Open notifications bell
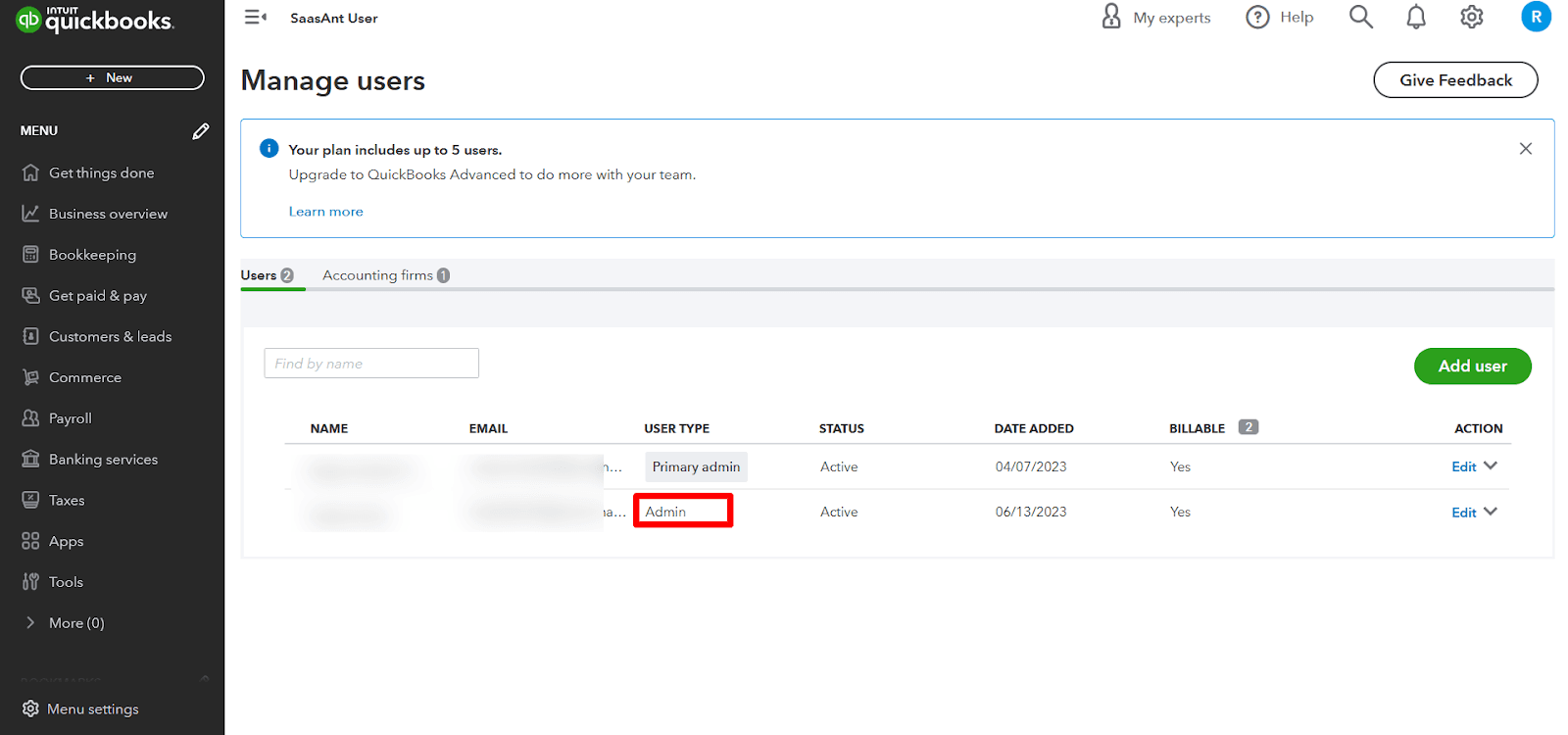Image resolution: width=1568 pixels, height=735 pixels. (1416, 17)
